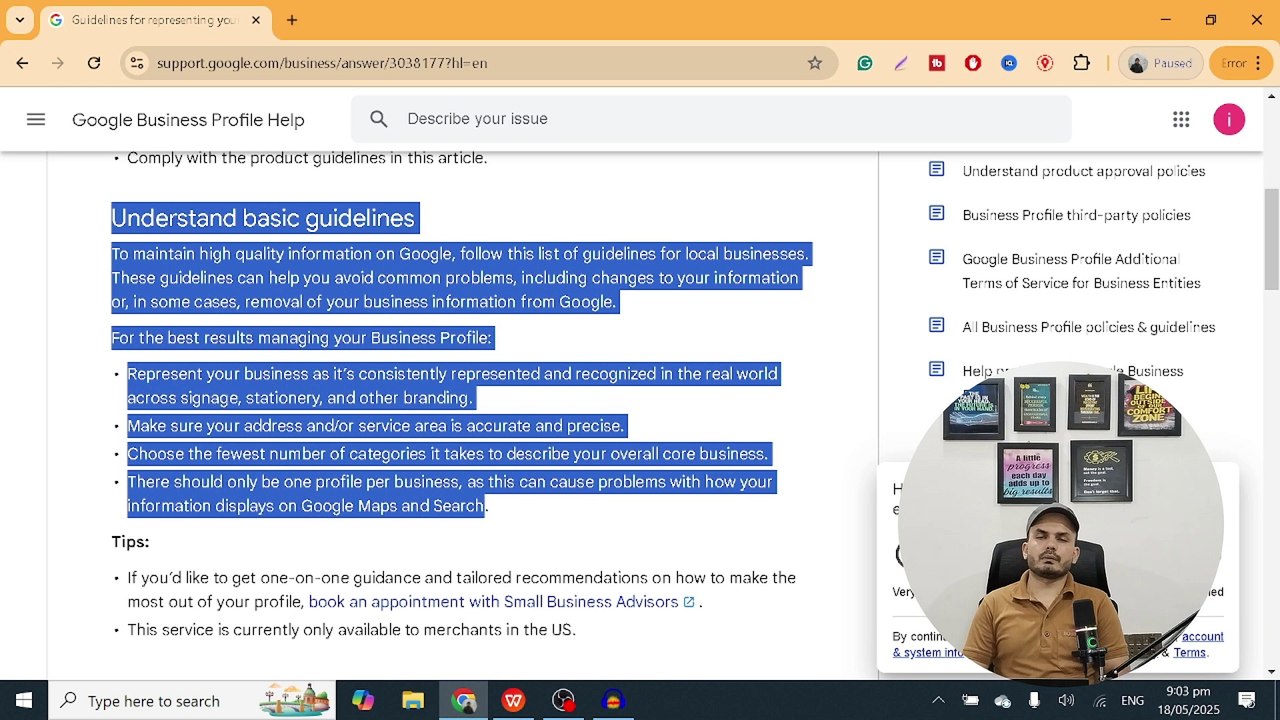Screen dimensions: 1280x720
Task: Reload the page with the refresh icon
Action: [94, 63]
